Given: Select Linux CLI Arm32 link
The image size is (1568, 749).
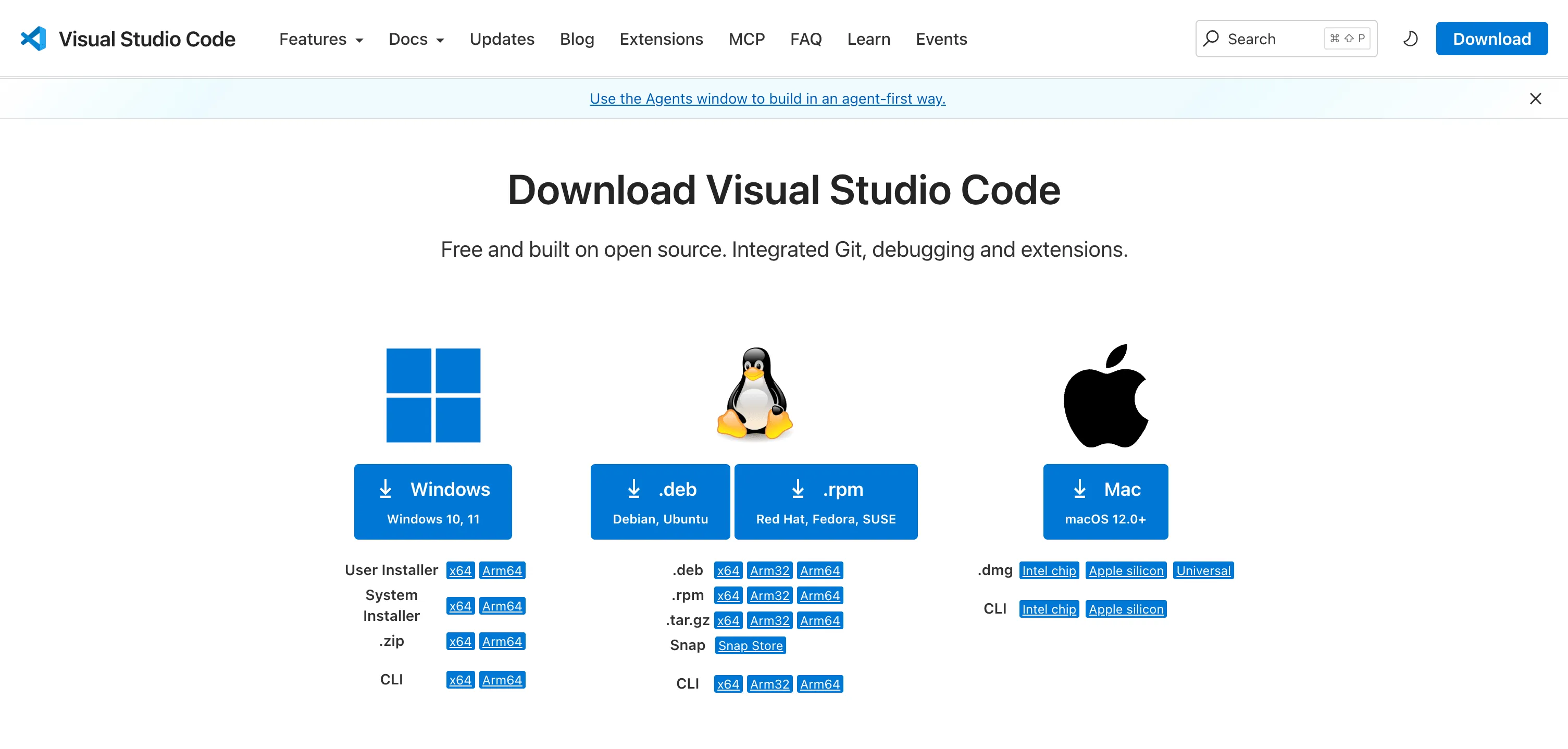Looking at the screenshot, I should click(x=769, y=684).
